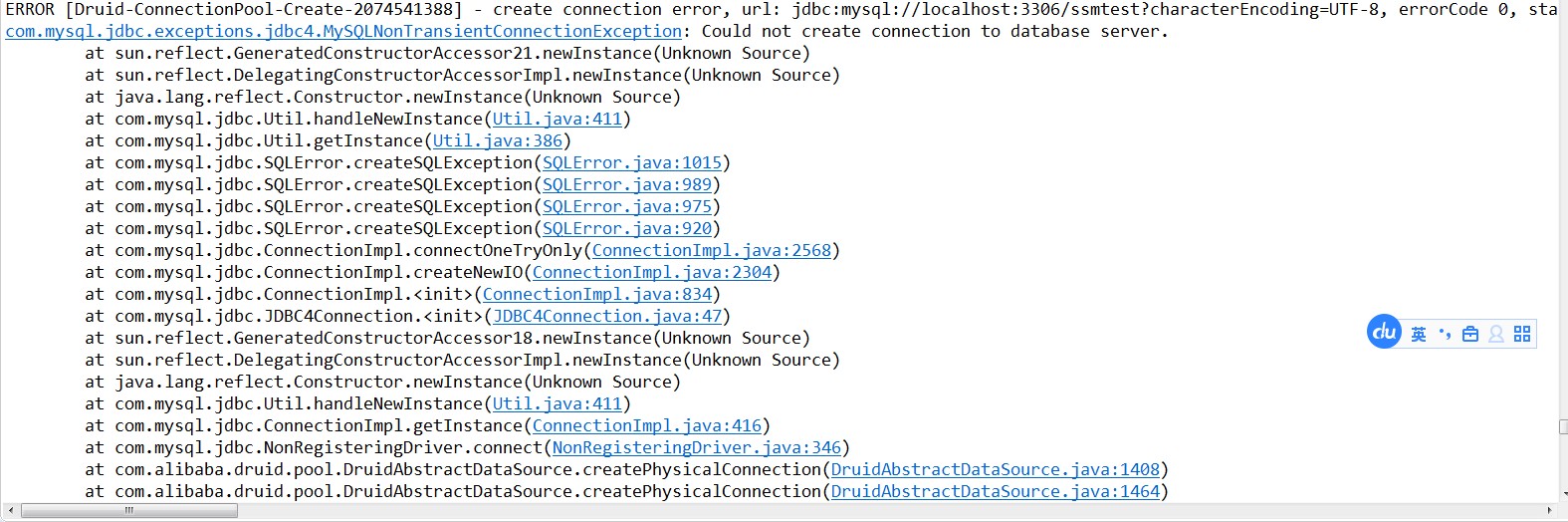Open ConnectionImpl.java:834 link
The width and height of the screenshot is (1568, 522).
tap(597, 295)
